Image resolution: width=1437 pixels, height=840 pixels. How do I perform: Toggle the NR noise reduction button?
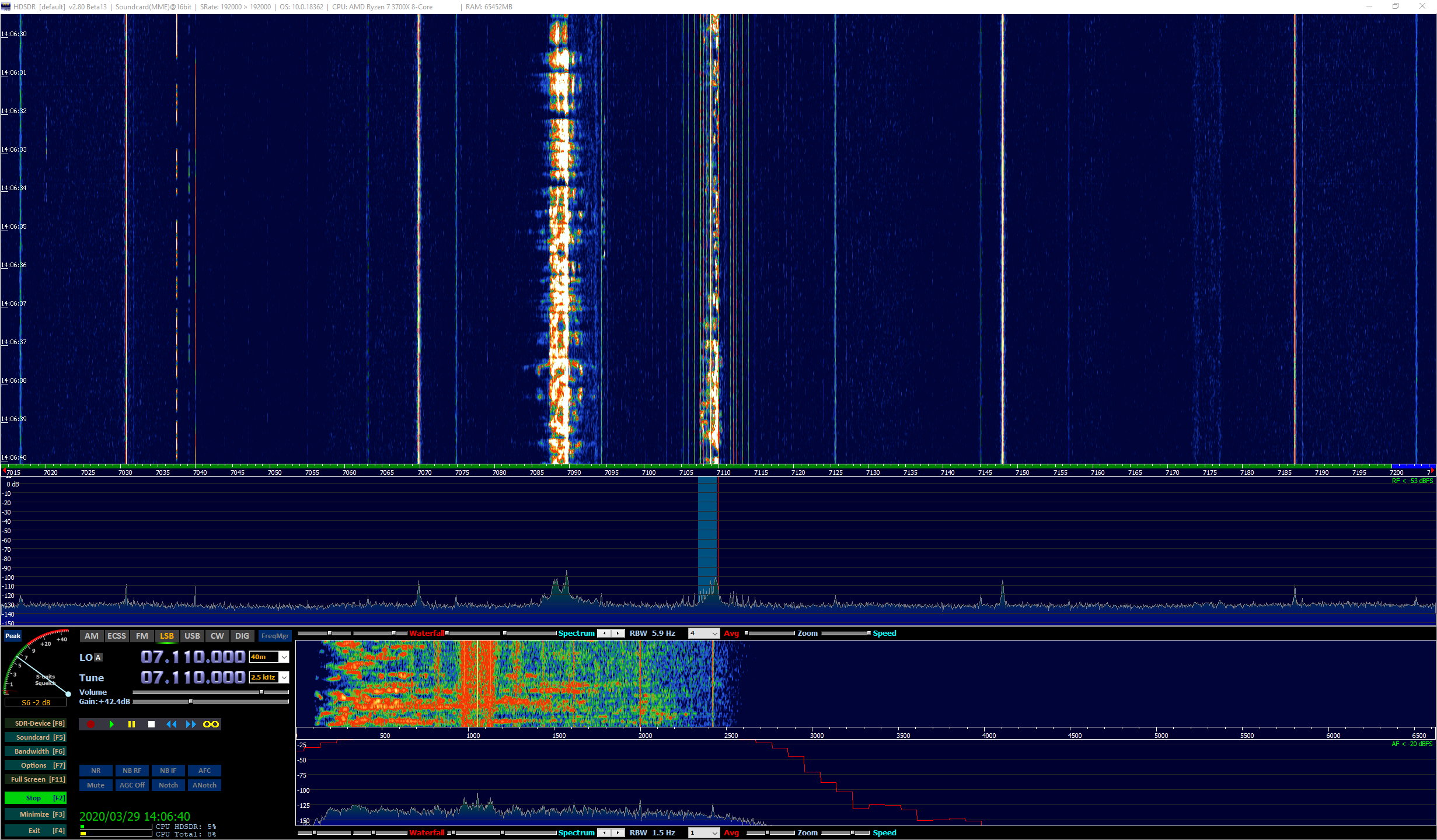click(x=95, y=770)
